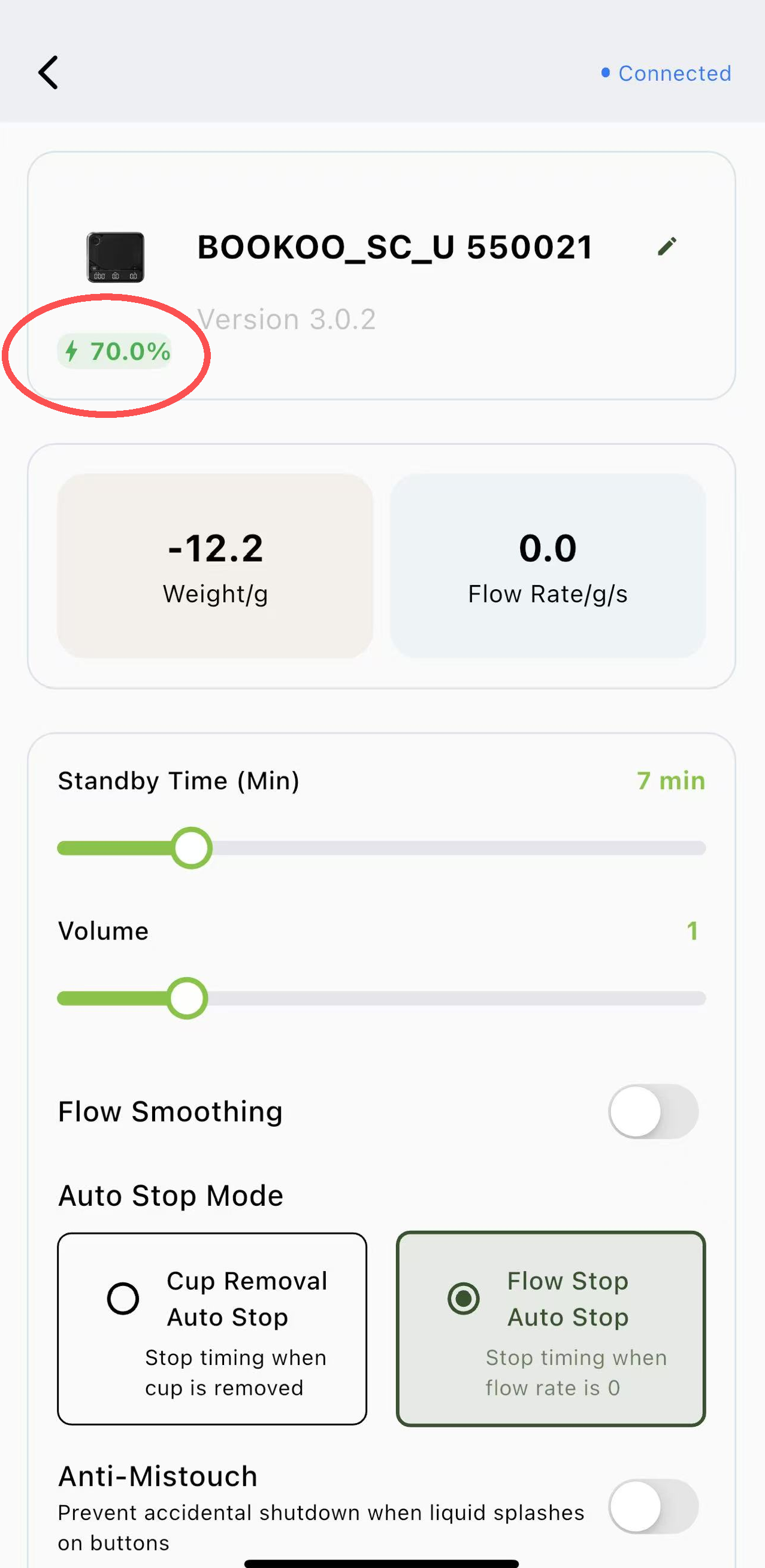The width and height of the screenshot is (765, 1568).
Task: Tap the back arrow icon
Action: tap(49, 73)
